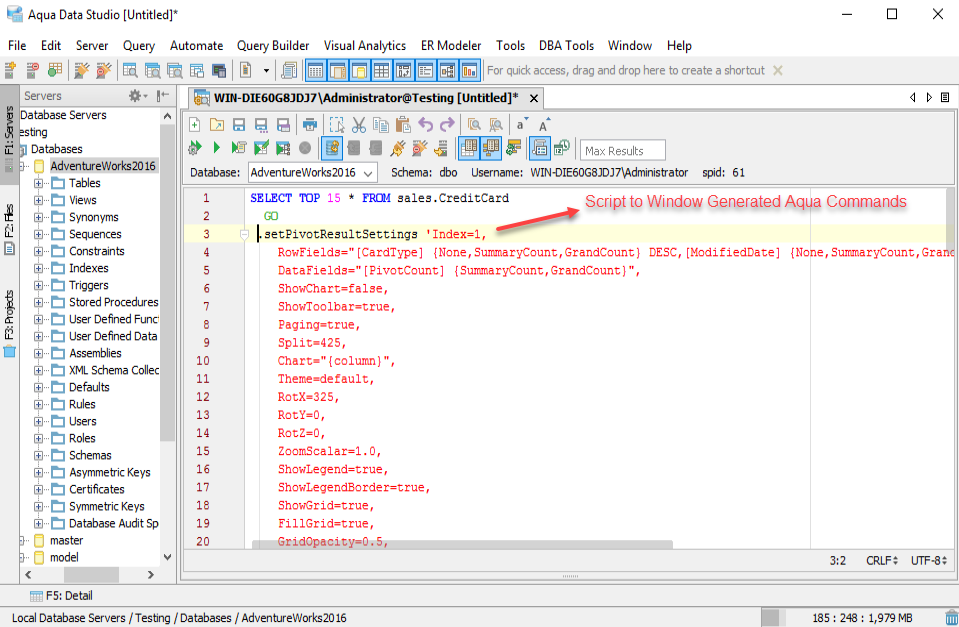
Task: Show the tab list button at top right
Action: point(945,97)
